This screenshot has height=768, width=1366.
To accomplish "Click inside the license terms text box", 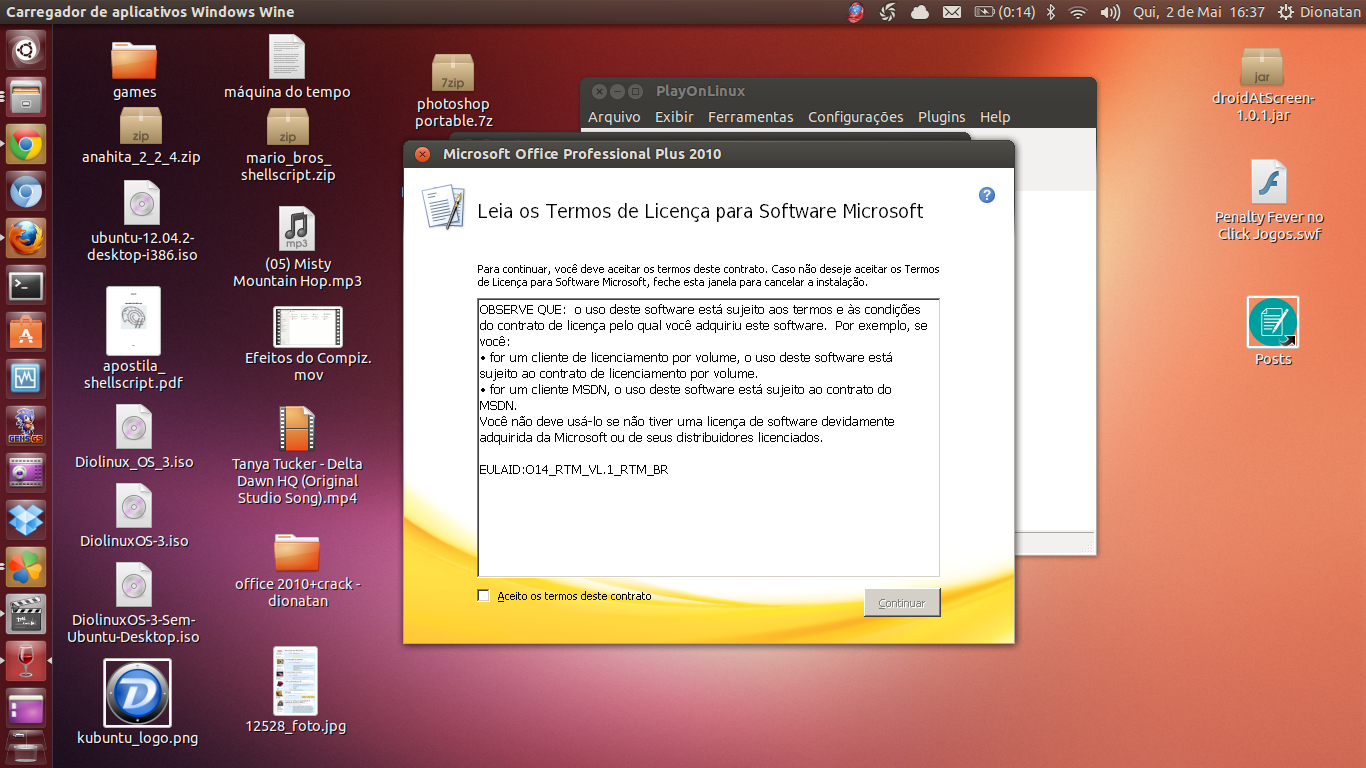I will tap(708, 437).
